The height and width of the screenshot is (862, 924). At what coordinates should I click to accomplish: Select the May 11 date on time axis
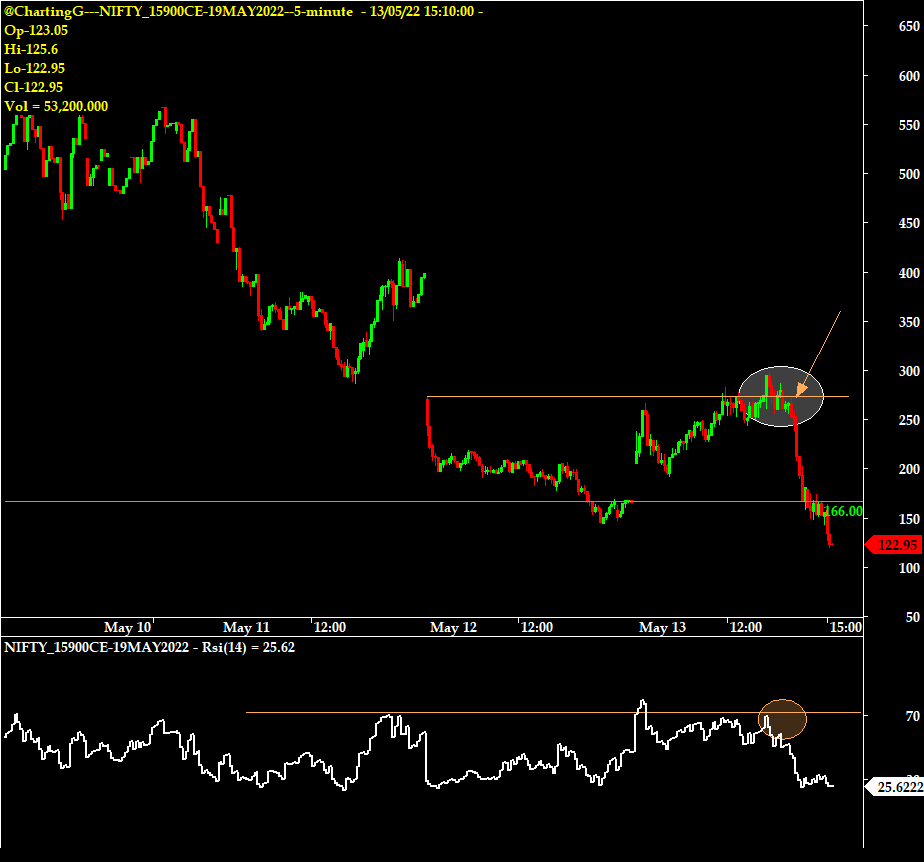pyautogui.click(x=246, y=627)
